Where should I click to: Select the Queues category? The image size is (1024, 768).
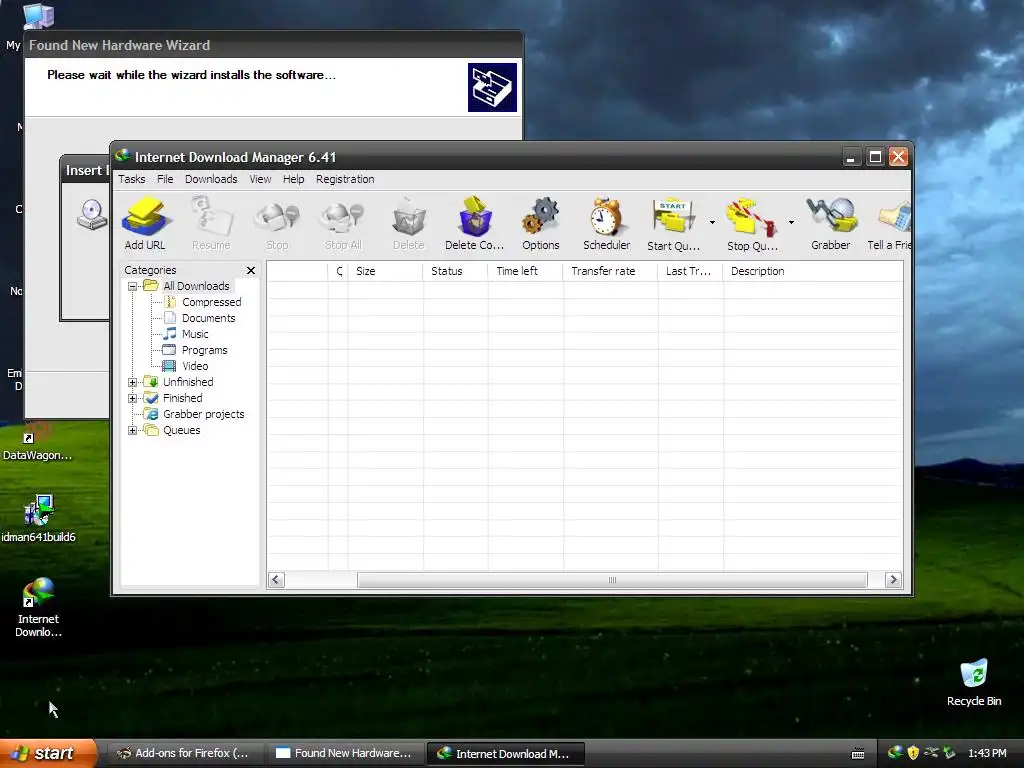pyautogui.click(x=182, y=430)
